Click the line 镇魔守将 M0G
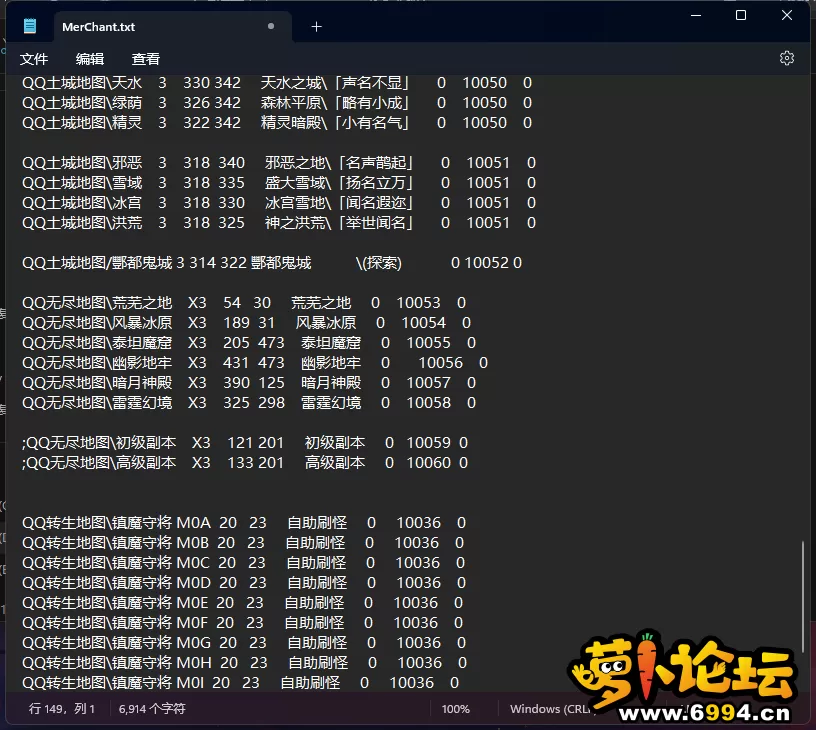 tap(244, 643)
